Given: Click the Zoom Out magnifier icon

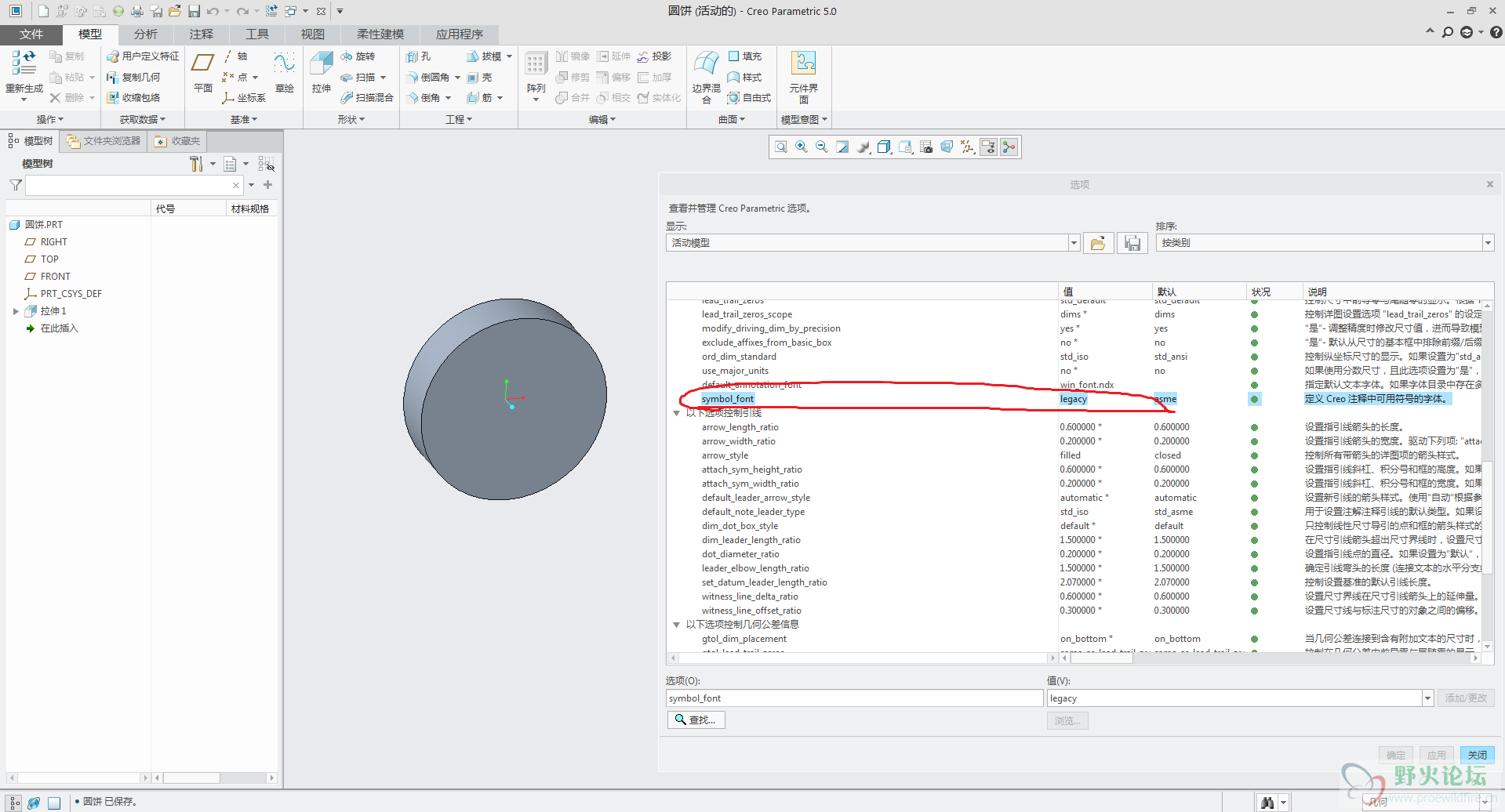Looking at the screenshot, I should pos(822,147).
